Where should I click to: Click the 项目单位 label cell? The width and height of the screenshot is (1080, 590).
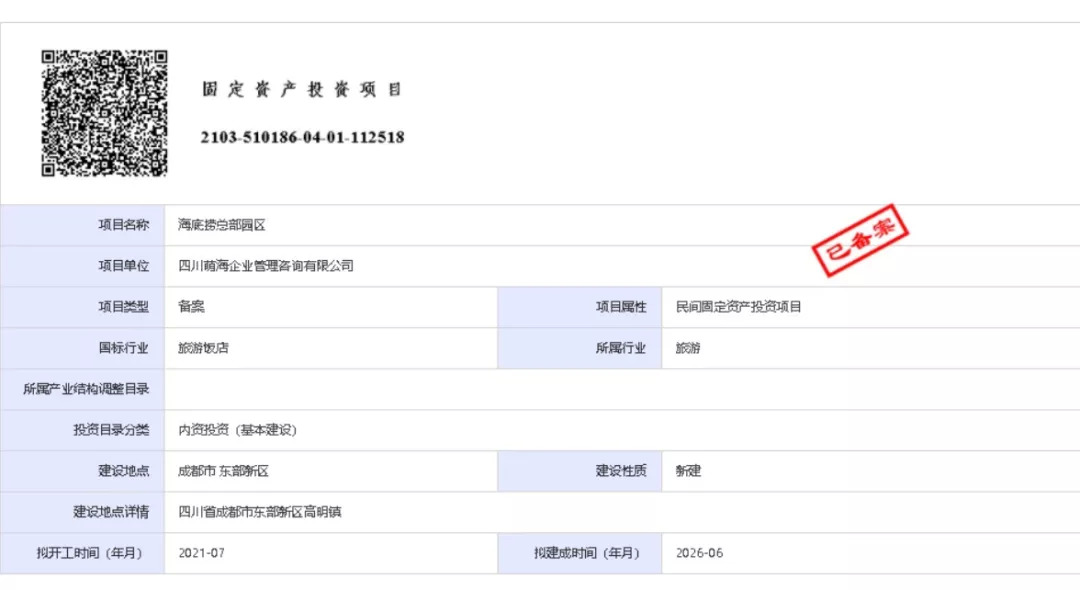click(123, 266)
